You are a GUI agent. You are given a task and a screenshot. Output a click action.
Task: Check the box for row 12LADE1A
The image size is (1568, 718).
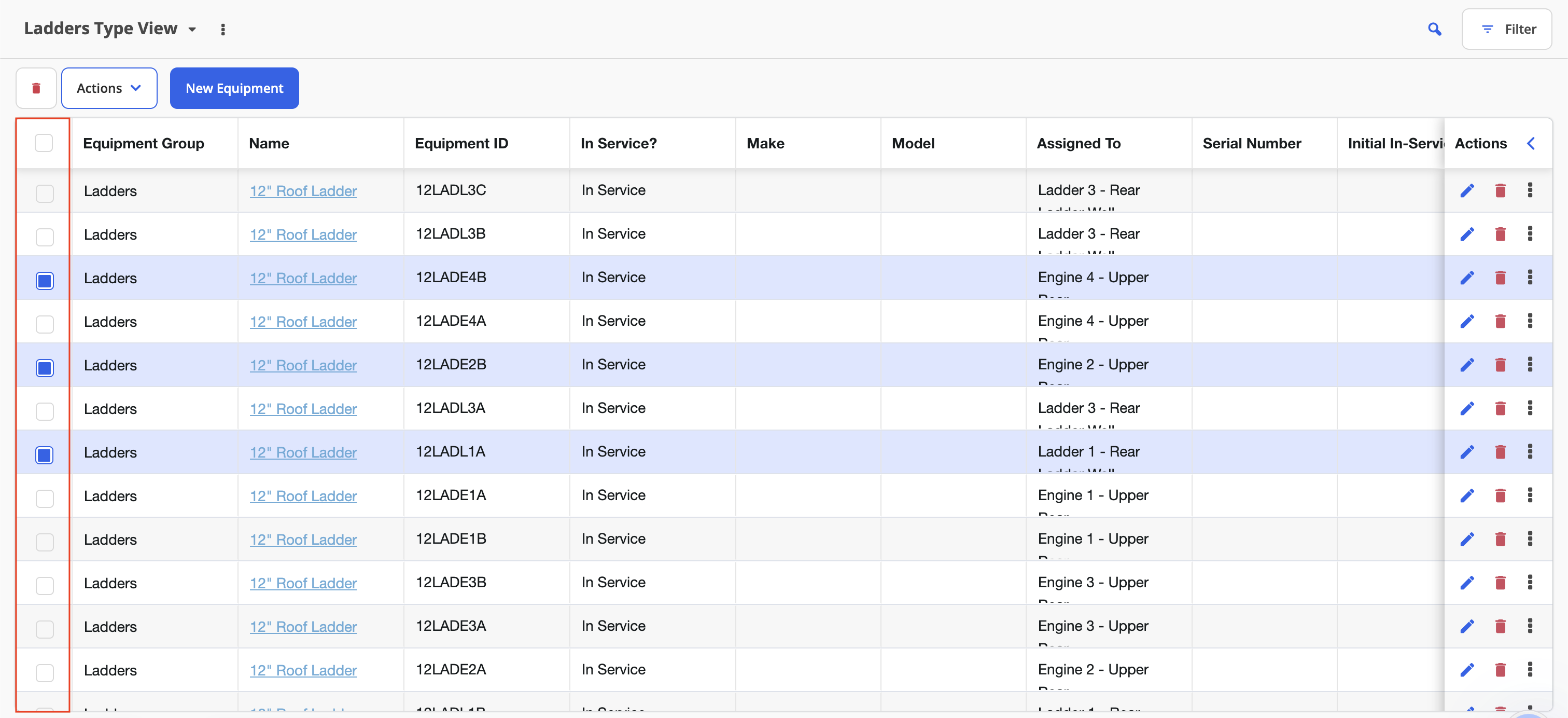pyautogui.click(x=45, y=498)
